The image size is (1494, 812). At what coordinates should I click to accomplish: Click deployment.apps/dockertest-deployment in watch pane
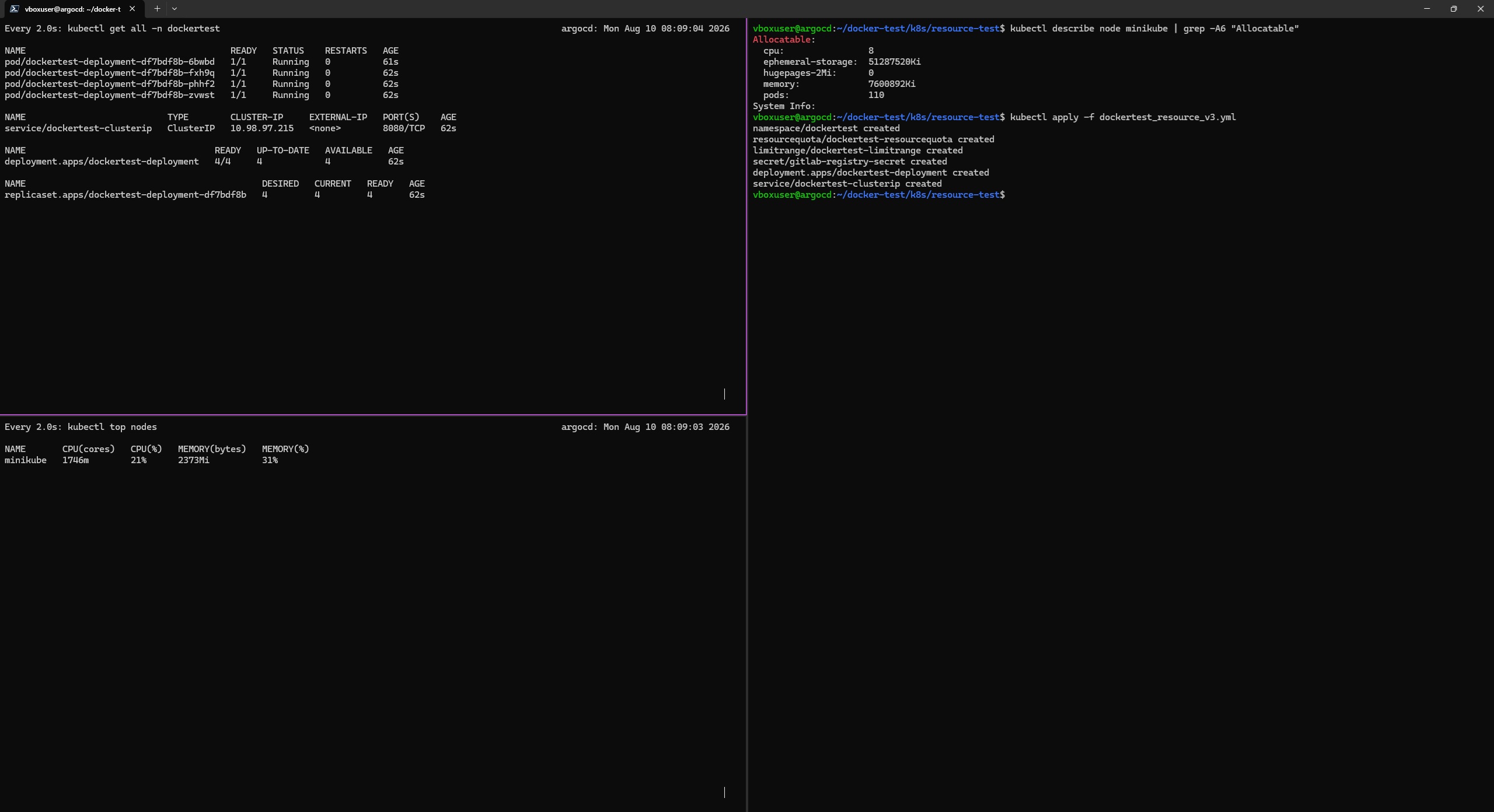point(102,162)
